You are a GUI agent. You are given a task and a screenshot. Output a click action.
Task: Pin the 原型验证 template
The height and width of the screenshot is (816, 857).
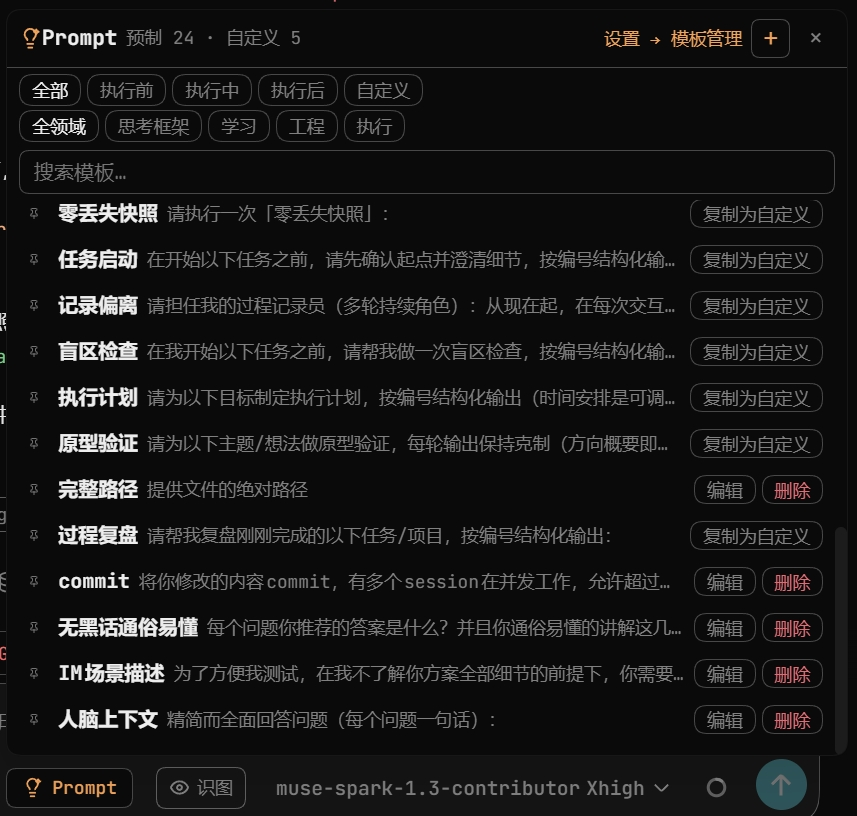[x=34, y=443]
